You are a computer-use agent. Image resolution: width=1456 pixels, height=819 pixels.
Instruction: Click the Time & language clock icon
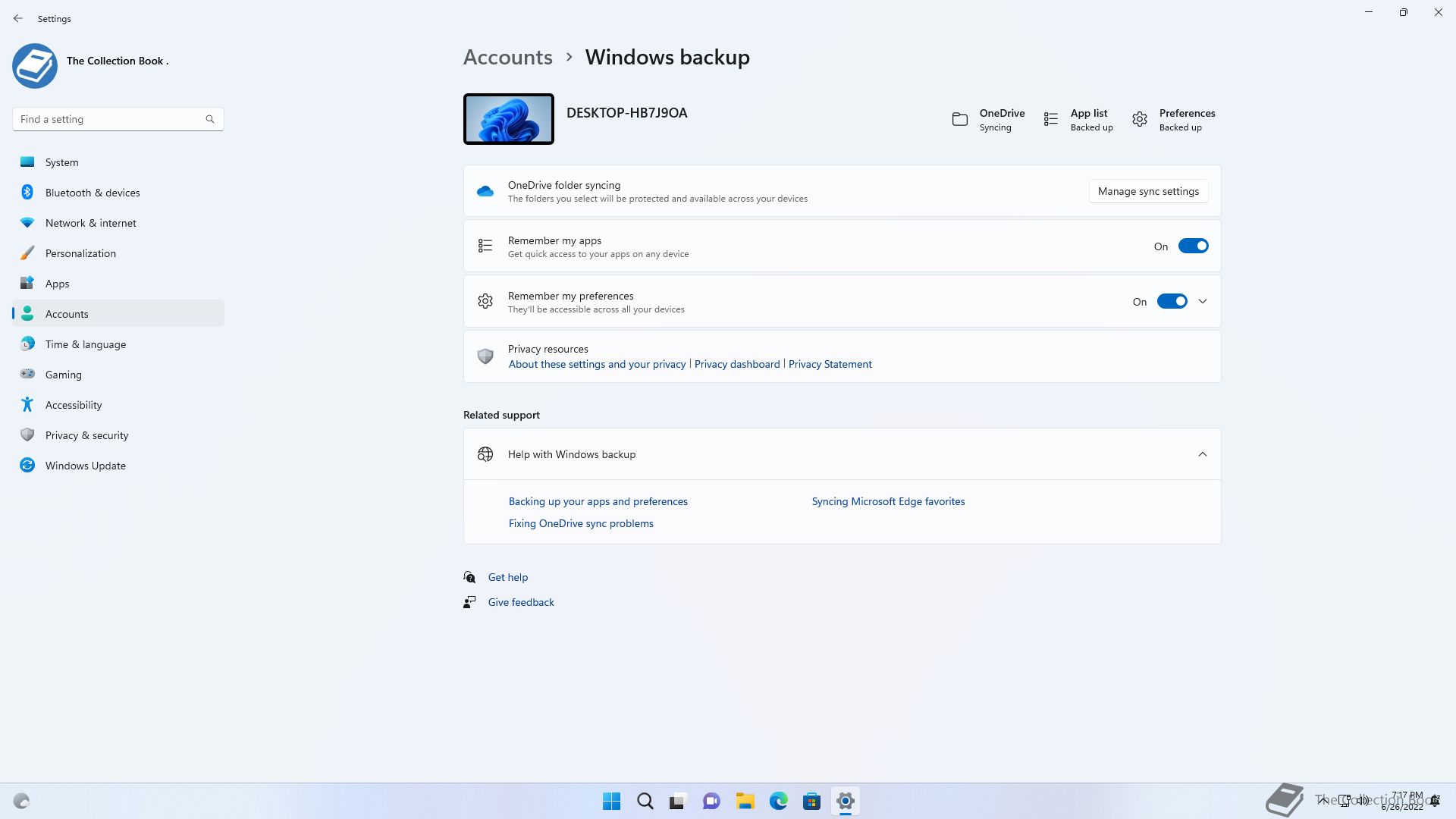tap(27, 344)
